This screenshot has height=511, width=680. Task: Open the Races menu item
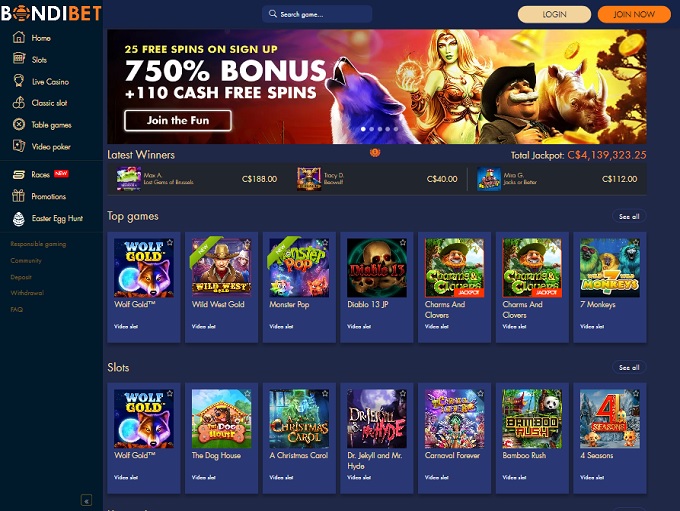pyautogui.click(x=41, y=174)
